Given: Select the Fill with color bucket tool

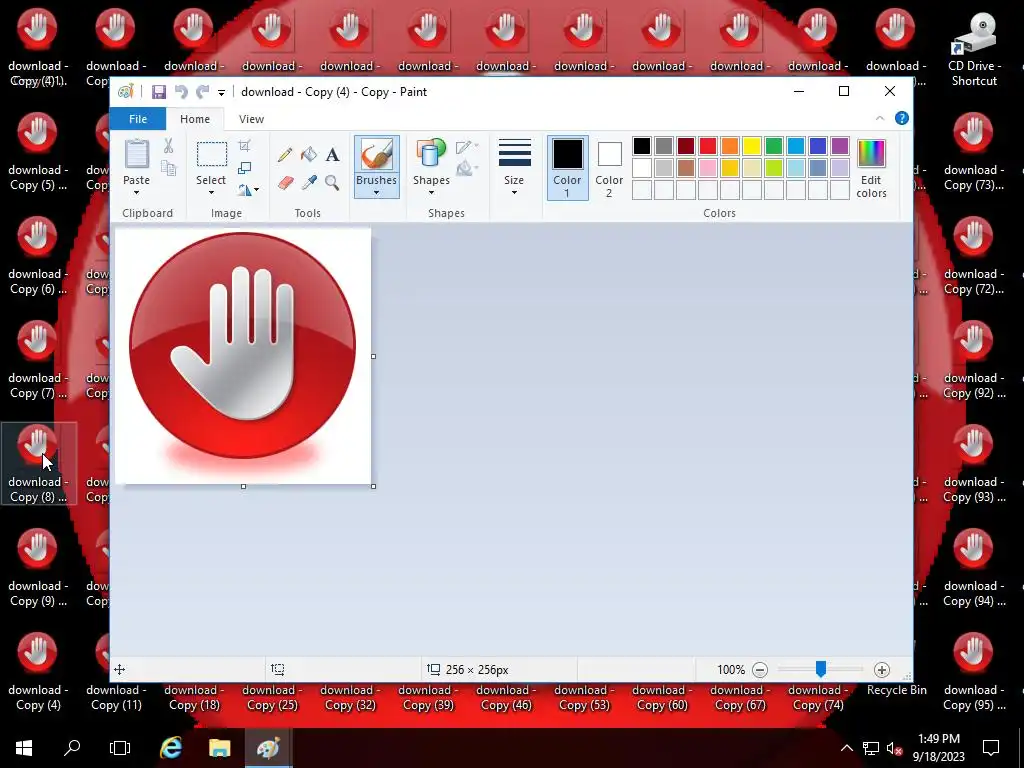Looking at the screenshot, I should pos(309,155).
